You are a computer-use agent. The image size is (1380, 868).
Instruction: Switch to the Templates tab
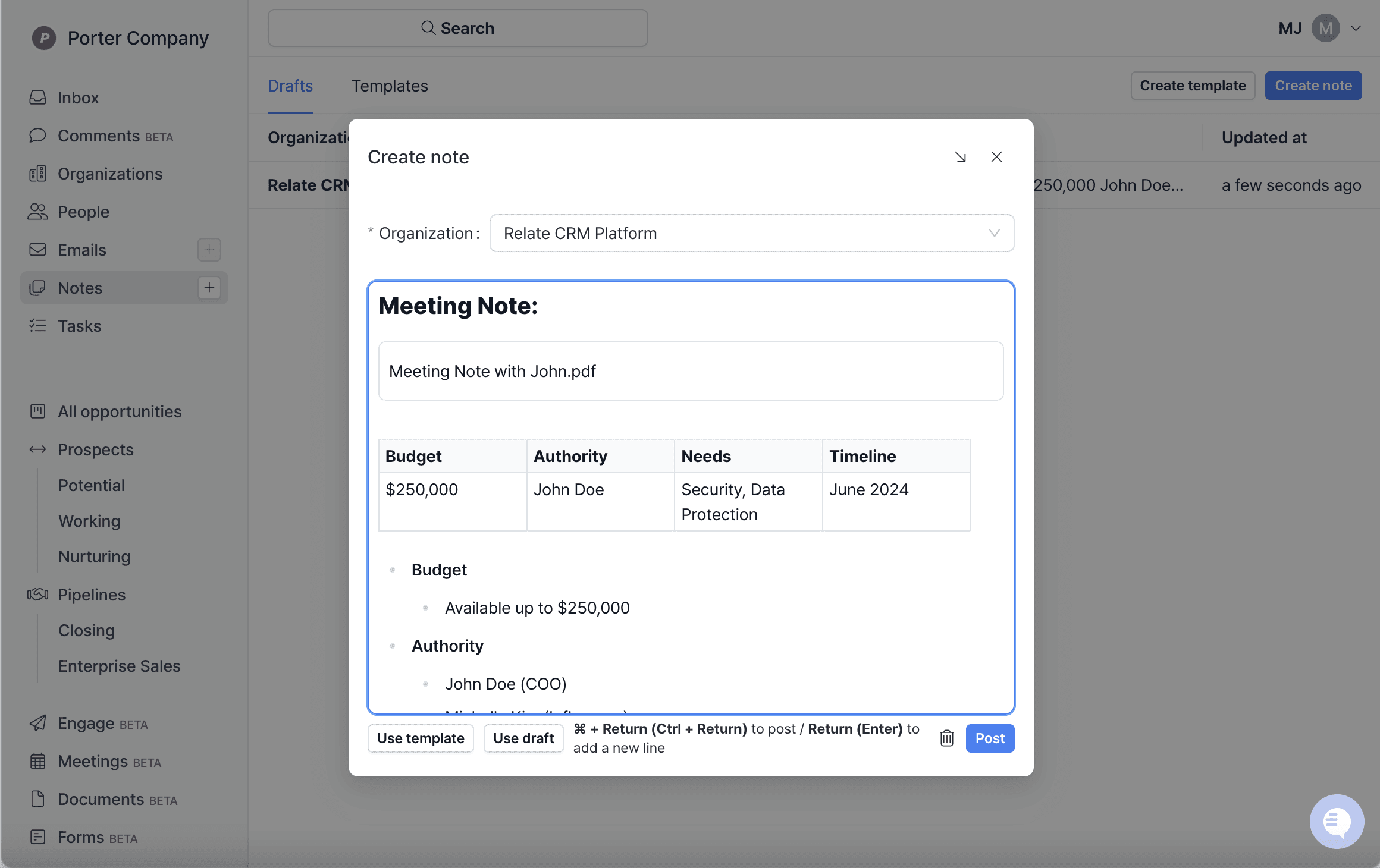click(x=389, y=86)
